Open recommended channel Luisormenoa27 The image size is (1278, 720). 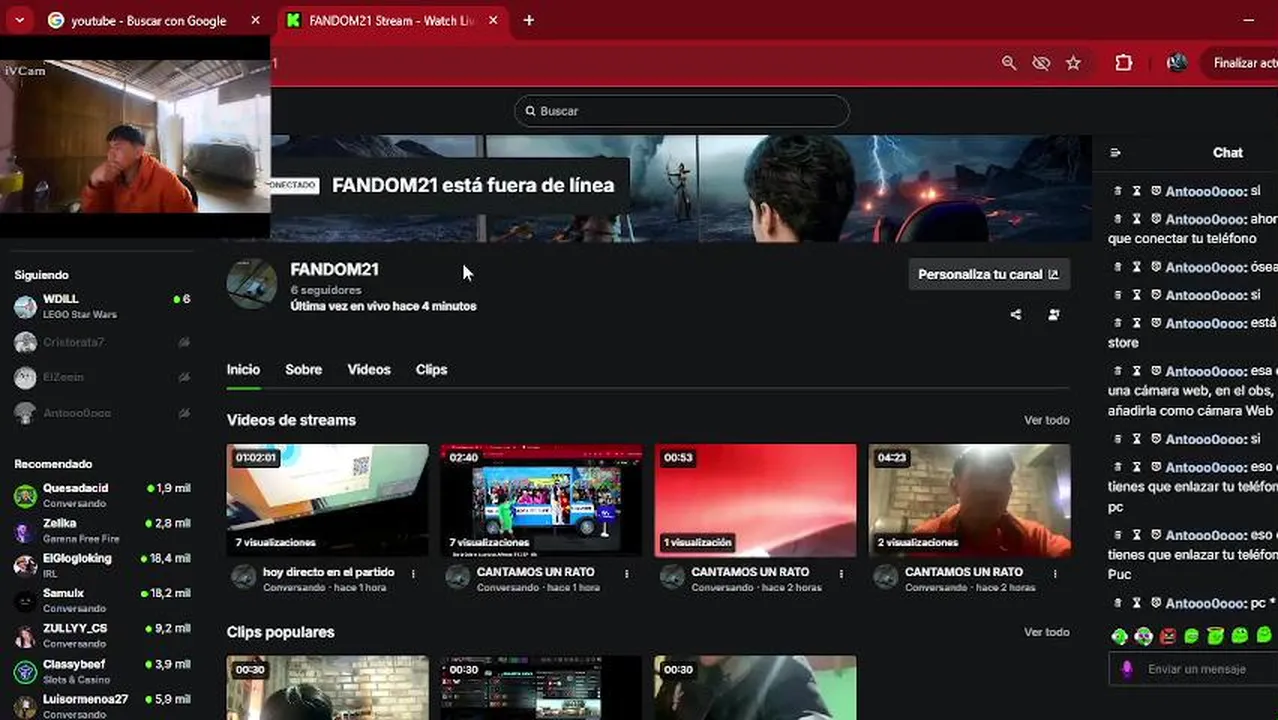(x=102, y=706)
